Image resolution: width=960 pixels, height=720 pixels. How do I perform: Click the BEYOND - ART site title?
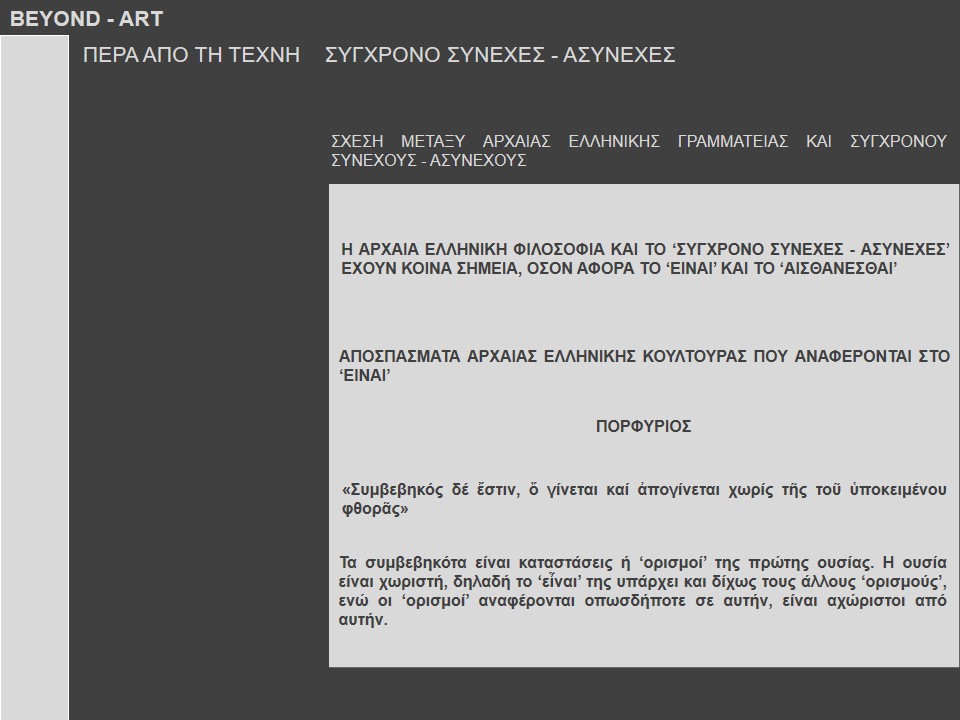tap(86, 19)
